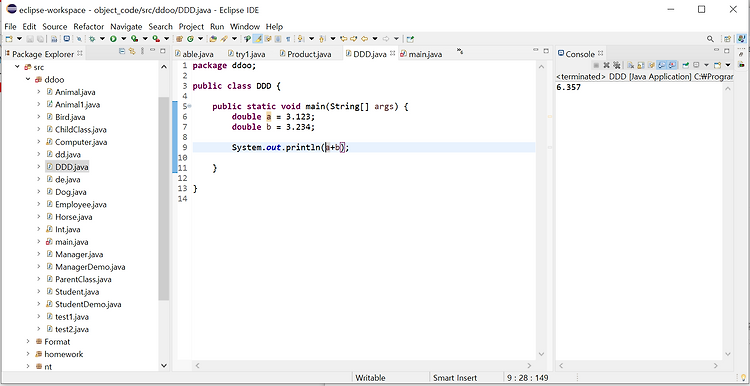Toggle Show Whitespace Characters
This screenshot has width=750, height=386.
pos(288,39)
